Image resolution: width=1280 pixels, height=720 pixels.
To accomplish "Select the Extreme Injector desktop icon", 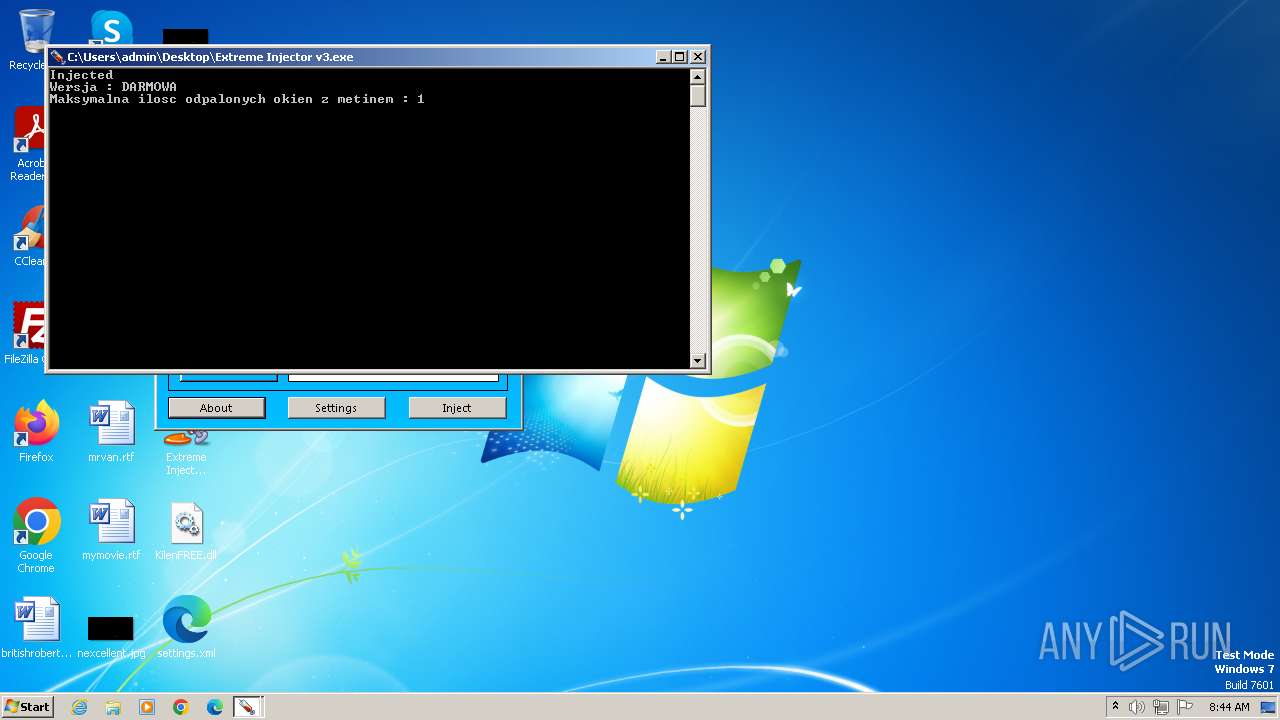I will tap(186, 452).
